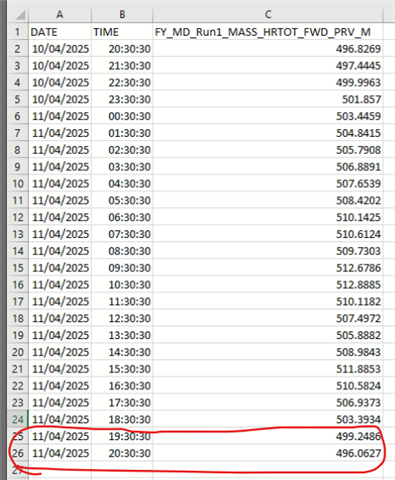Select the cell with value 510.1425
Viewport: 395px width, 480px height.
coord(268,217)
